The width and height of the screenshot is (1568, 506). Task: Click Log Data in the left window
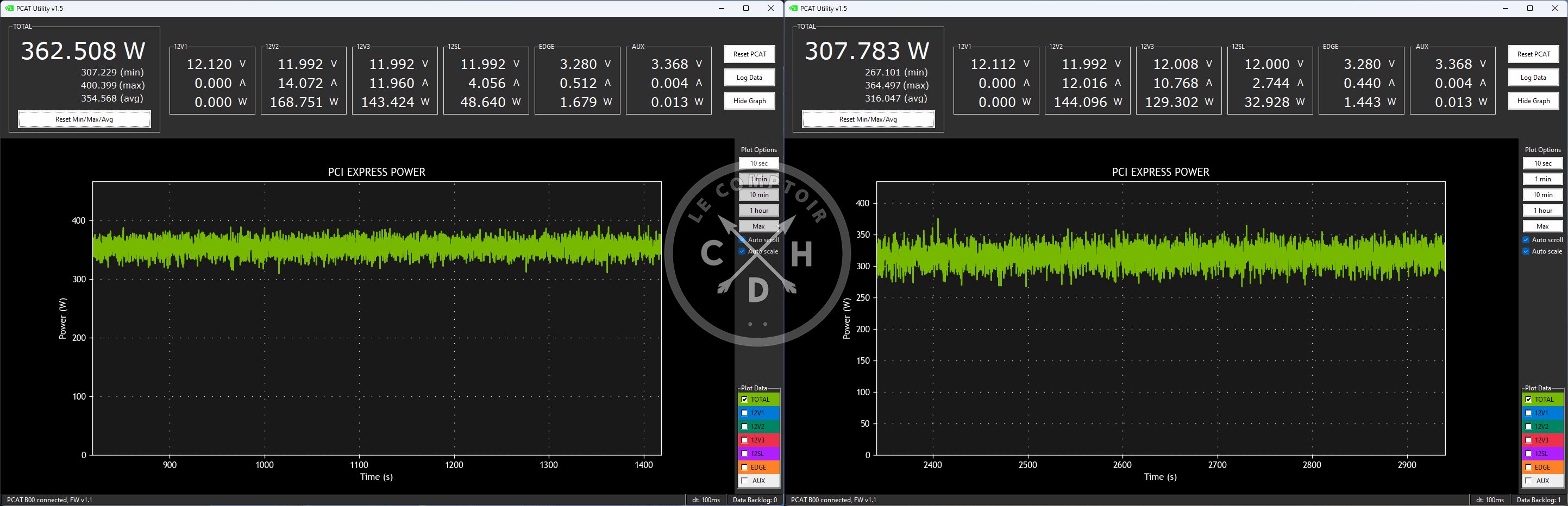coord(749,78)
